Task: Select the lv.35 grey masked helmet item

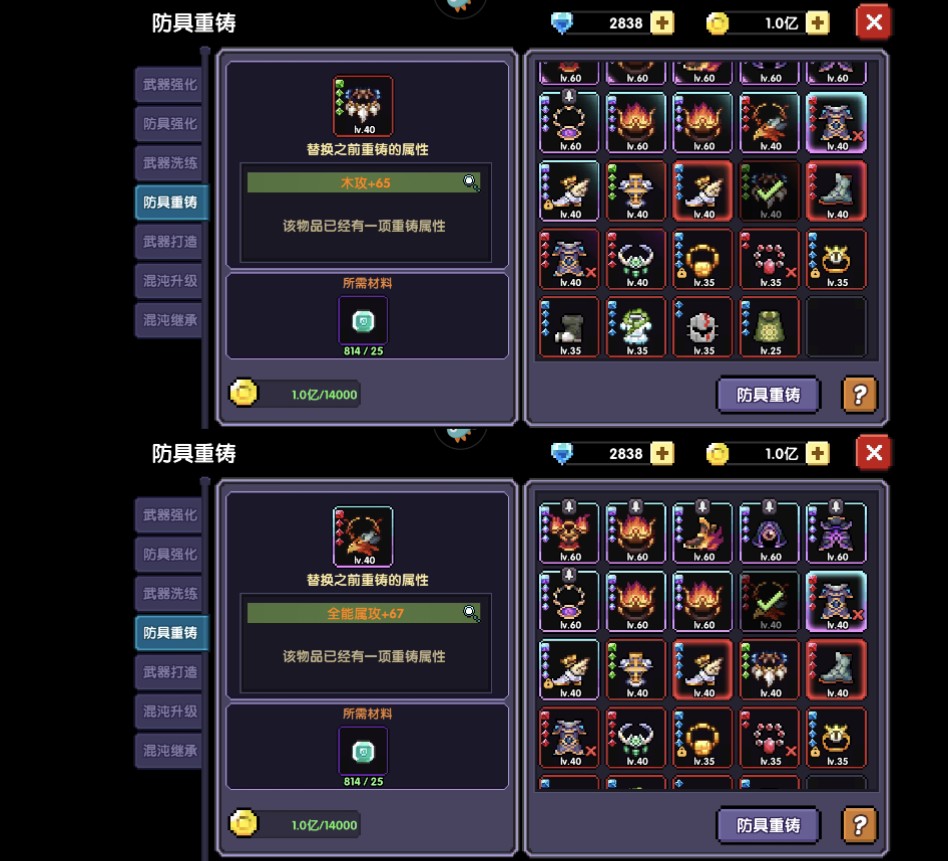Action: click(x=703, y=327)
